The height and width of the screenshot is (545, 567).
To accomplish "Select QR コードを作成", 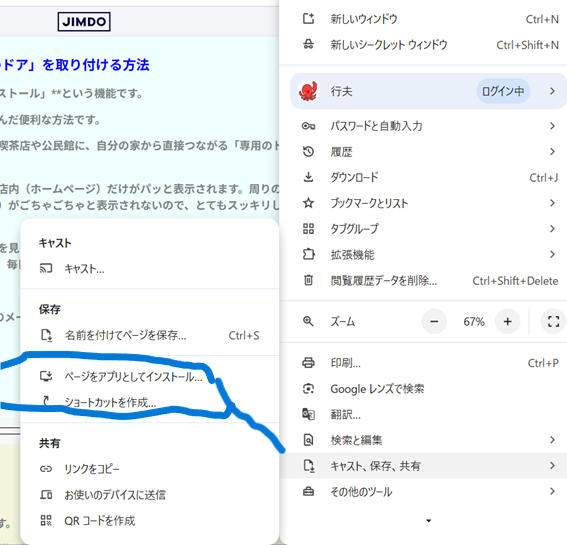I will point(150,520).
